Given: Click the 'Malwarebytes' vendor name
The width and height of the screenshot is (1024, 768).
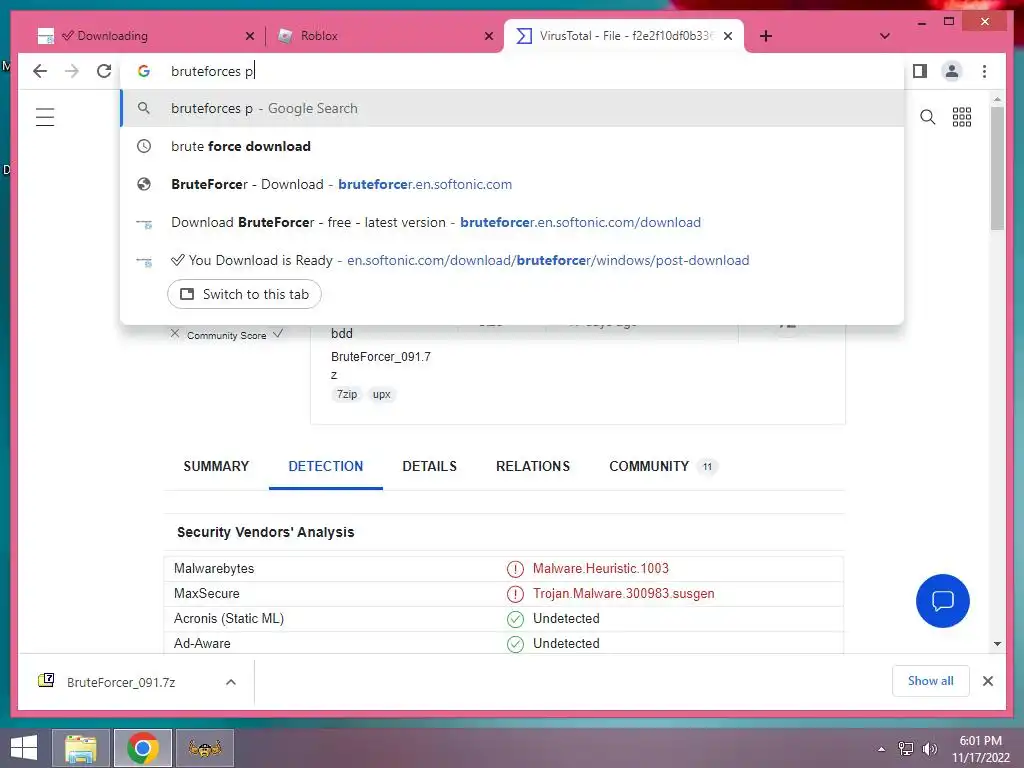Looking at the screenshot, I should (214, 568).
